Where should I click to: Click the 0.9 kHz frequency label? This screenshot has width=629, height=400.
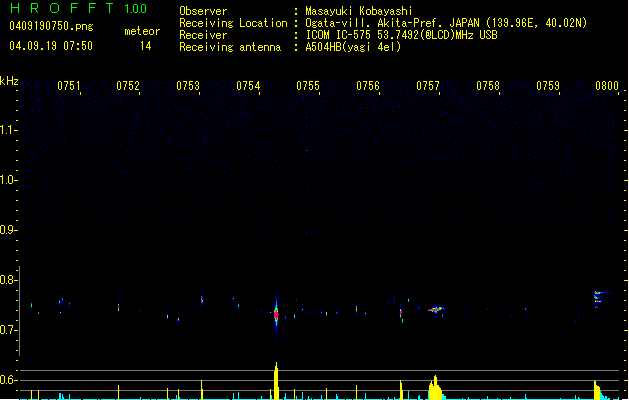point(8,230)
